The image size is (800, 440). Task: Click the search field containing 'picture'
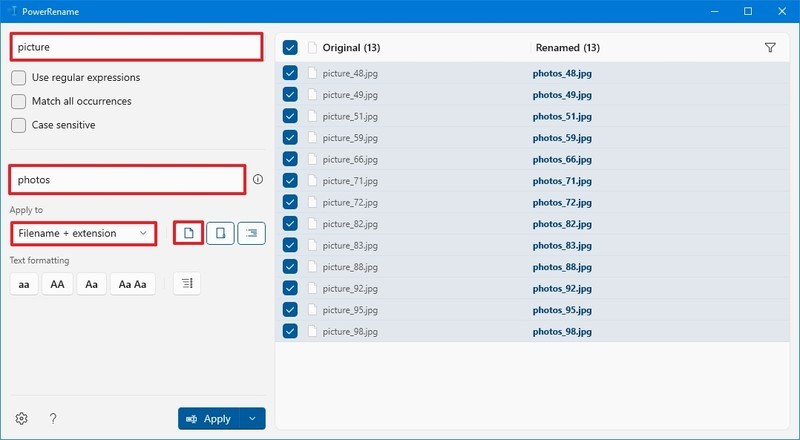click(x=136, y=47)
